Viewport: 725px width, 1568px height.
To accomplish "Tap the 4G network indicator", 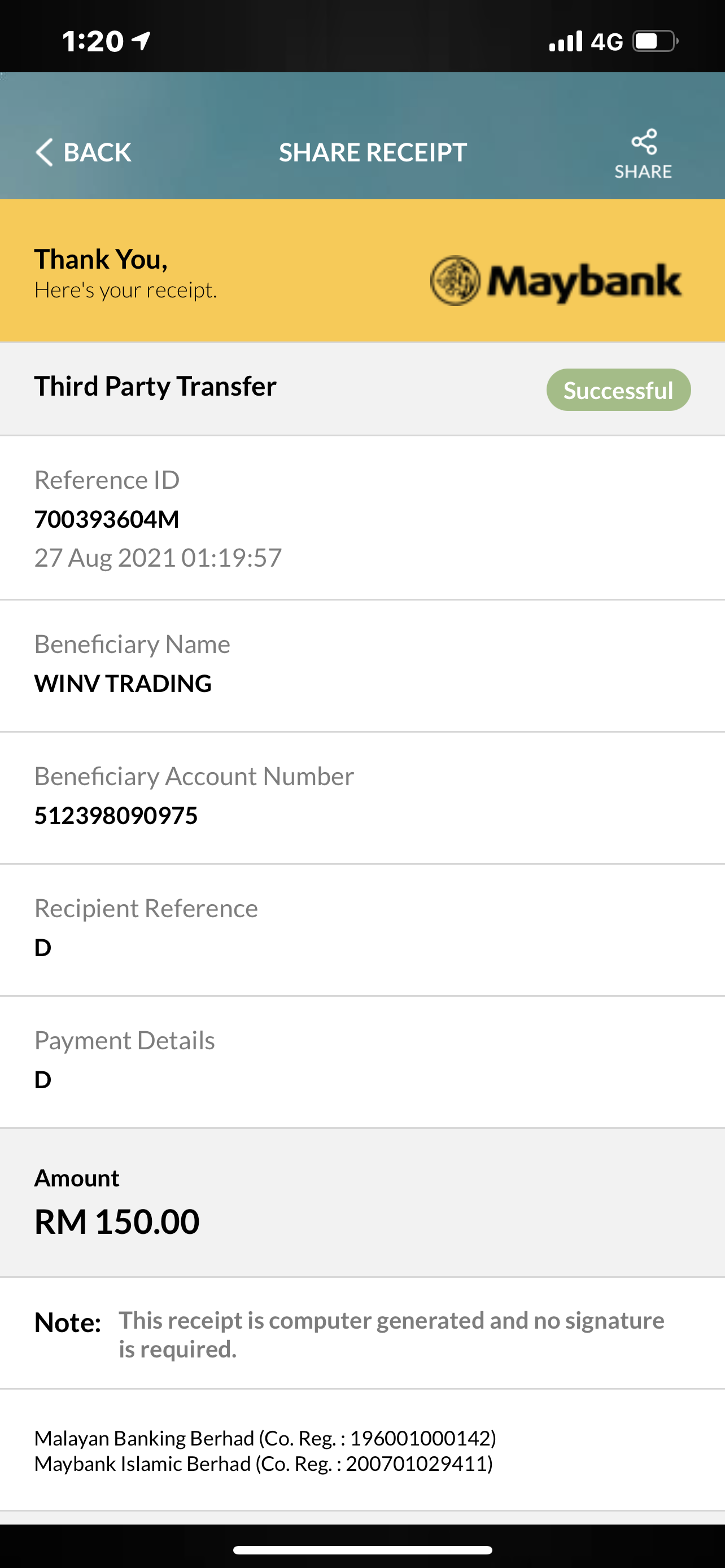I will click(607, 42).
